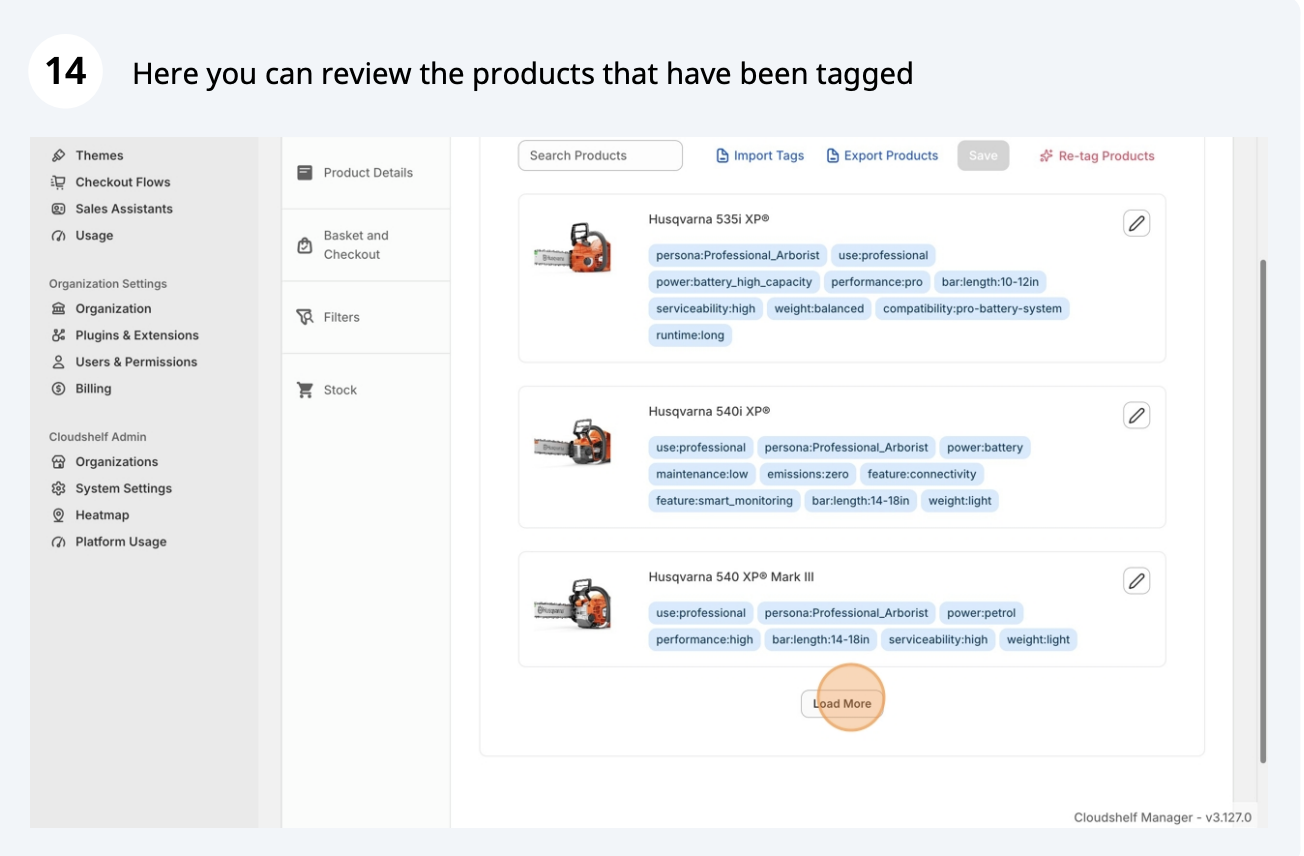
Task: Click the Husqvarna 535i XP chainsaw thumbnail
Action: 573,247
